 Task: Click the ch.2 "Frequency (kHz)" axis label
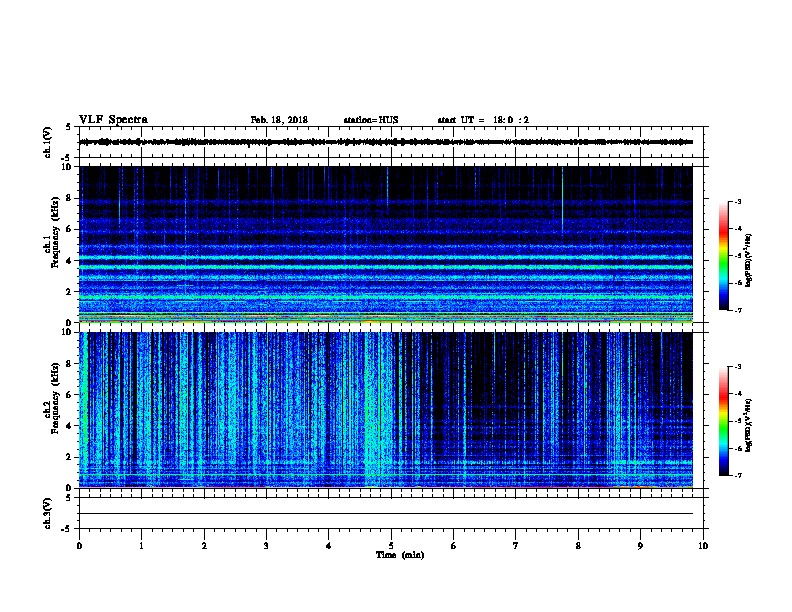click(55, 398)
